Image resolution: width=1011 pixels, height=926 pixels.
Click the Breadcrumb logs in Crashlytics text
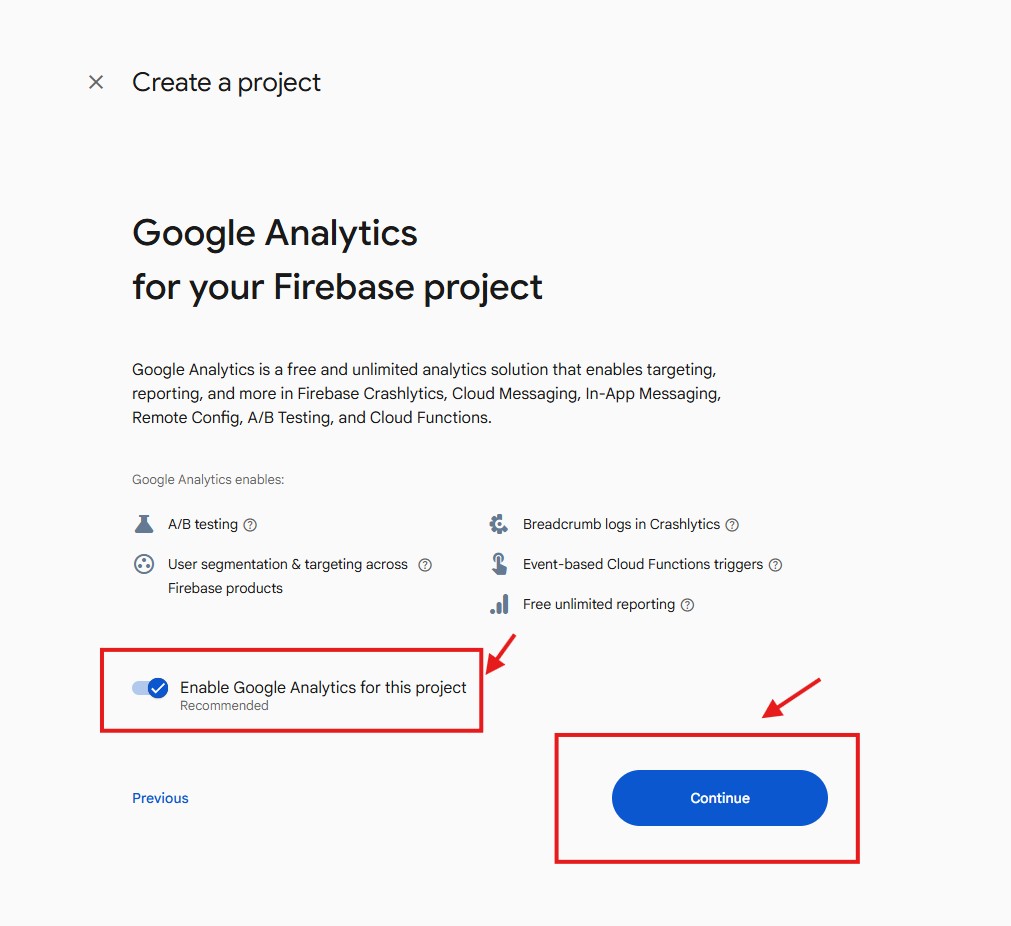621,524
